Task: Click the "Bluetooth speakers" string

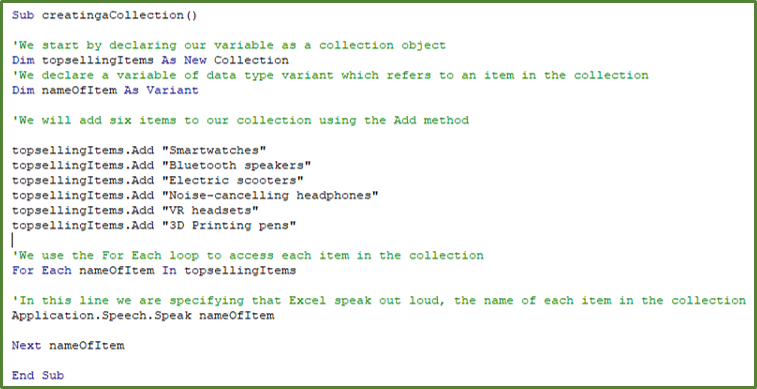Action: click(237, 165)
